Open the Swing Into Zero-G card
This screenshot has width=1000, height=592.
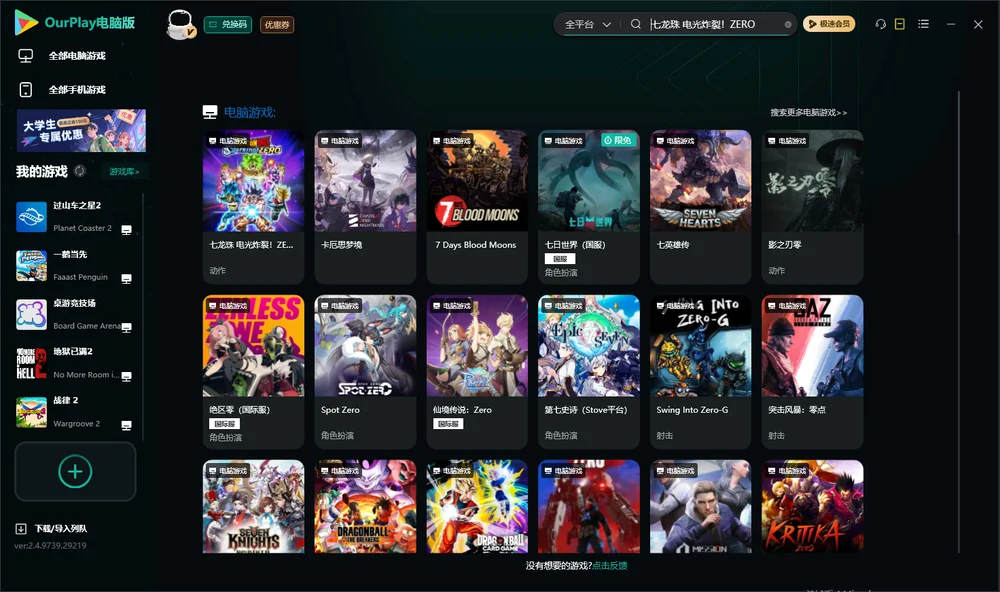[701, 372]
